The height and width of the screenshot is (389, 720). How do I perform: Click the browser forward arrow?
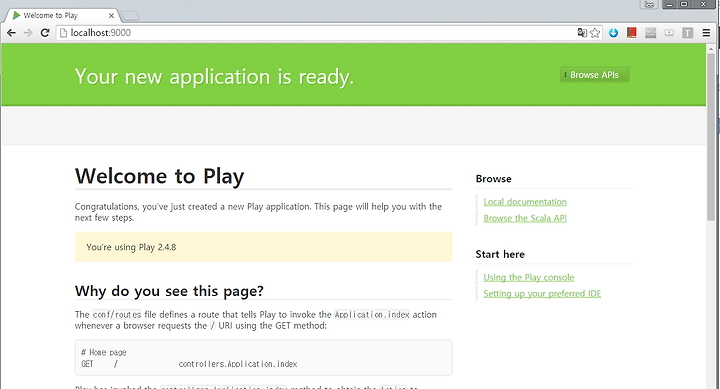pyautogui.click(x=28, y=33)
